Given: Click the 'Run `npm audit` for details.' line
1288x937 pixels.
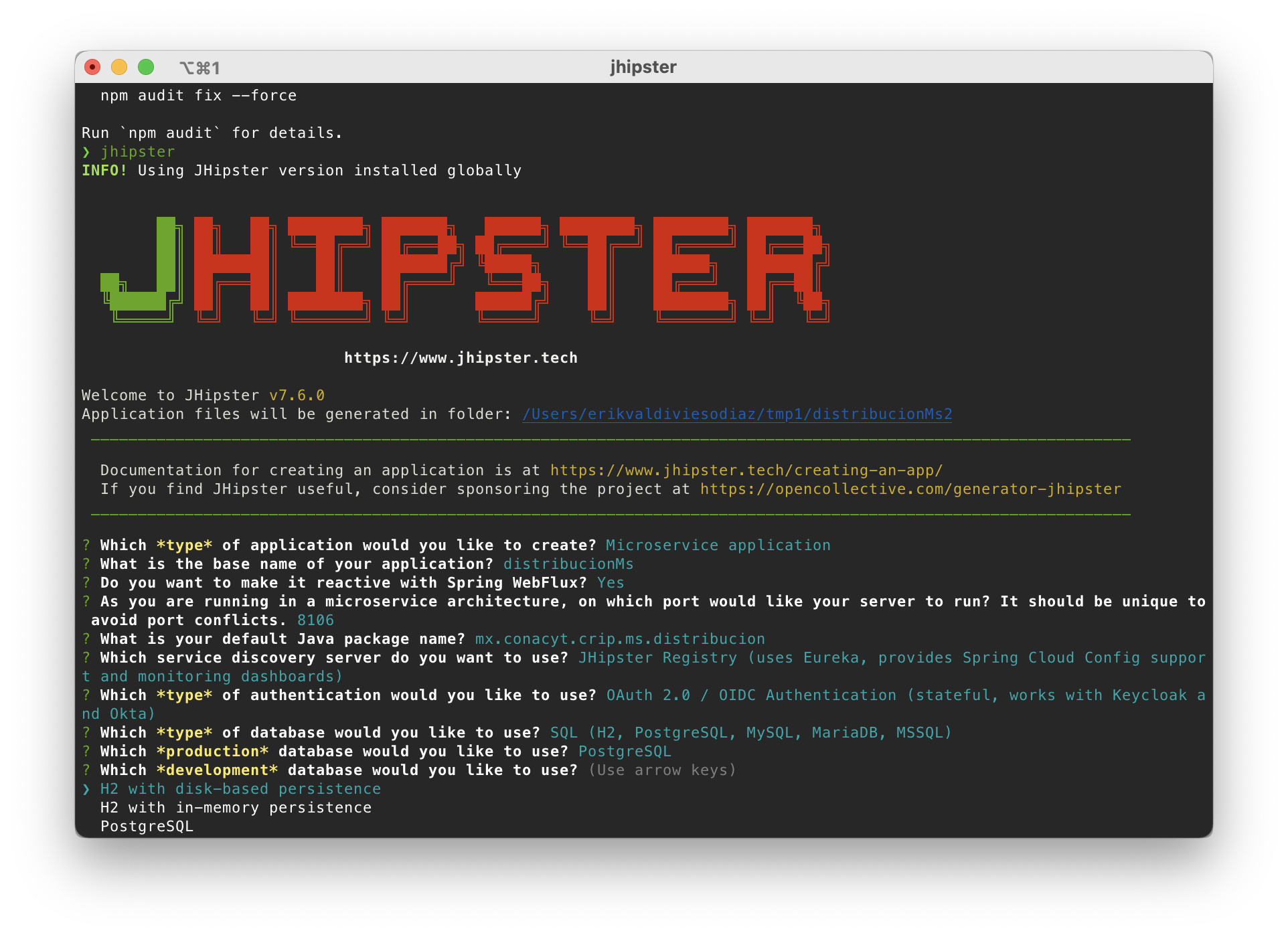Looking at the screenshot, I should click(x=212, y=133).
